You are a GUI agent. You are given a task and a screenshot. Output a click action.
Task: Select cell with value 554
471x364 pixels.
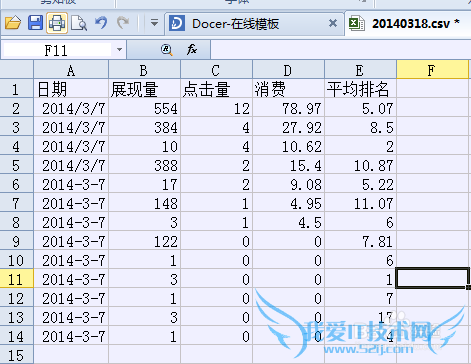(144, 108)
